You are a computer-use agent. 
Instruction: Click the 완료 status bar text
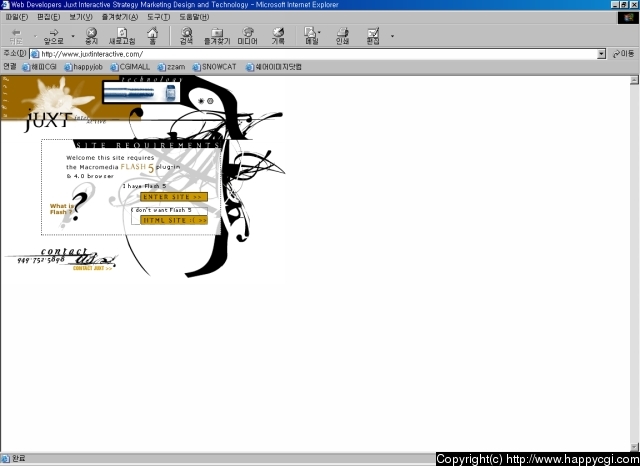coord(18,459)
